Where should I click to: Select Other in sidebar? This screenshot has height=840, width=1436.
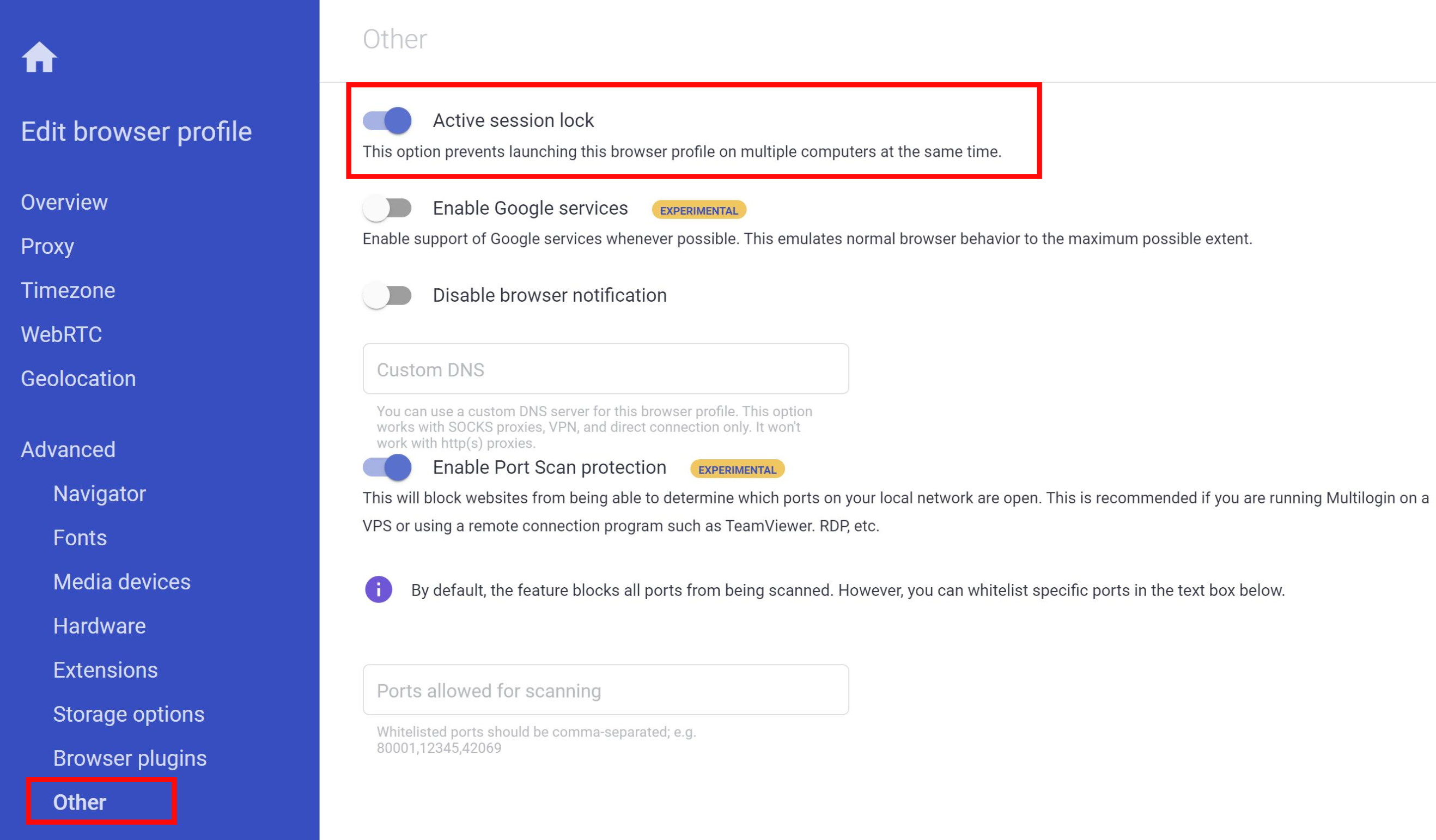[80, 802]
